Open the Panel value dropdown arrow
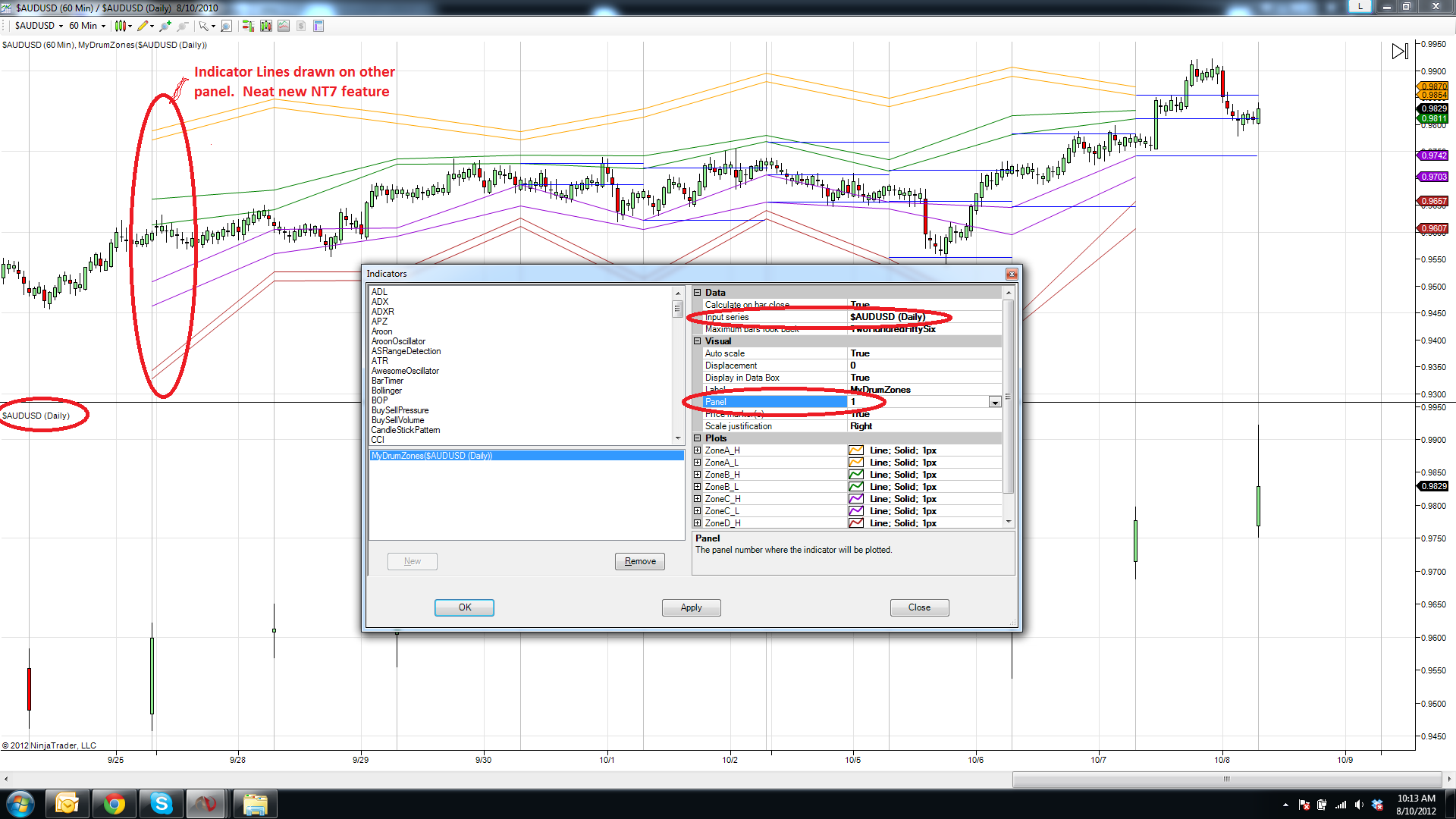Viewport: 1456px width, 819px height. point(994,402)
